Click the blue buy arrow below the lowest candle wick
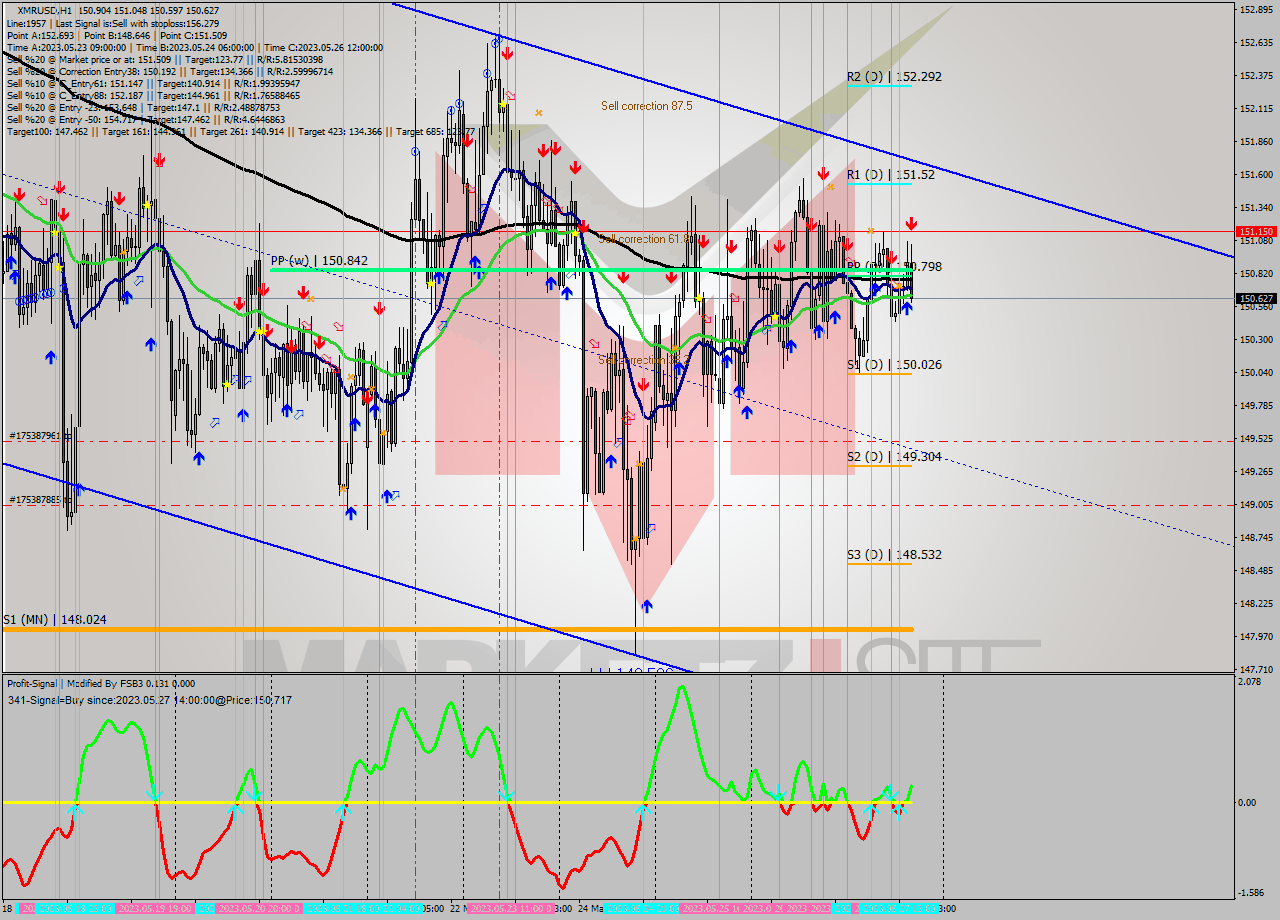This screenshot has height=920, width=1280. (x=646, y=605)
